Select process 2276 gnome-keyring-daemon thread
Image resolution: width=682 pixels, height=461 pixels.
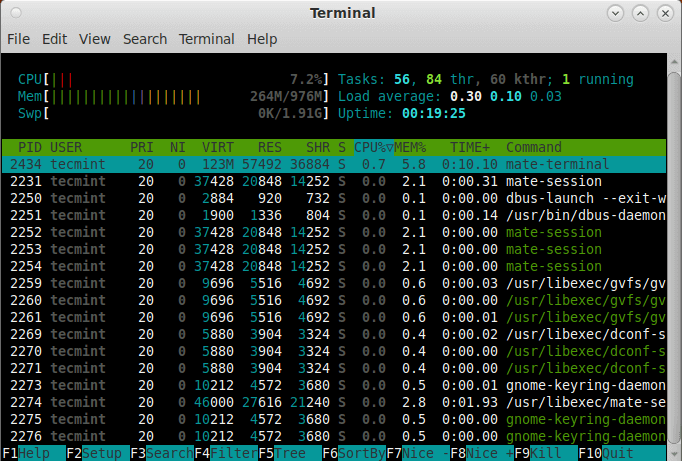tap(334, 436)
